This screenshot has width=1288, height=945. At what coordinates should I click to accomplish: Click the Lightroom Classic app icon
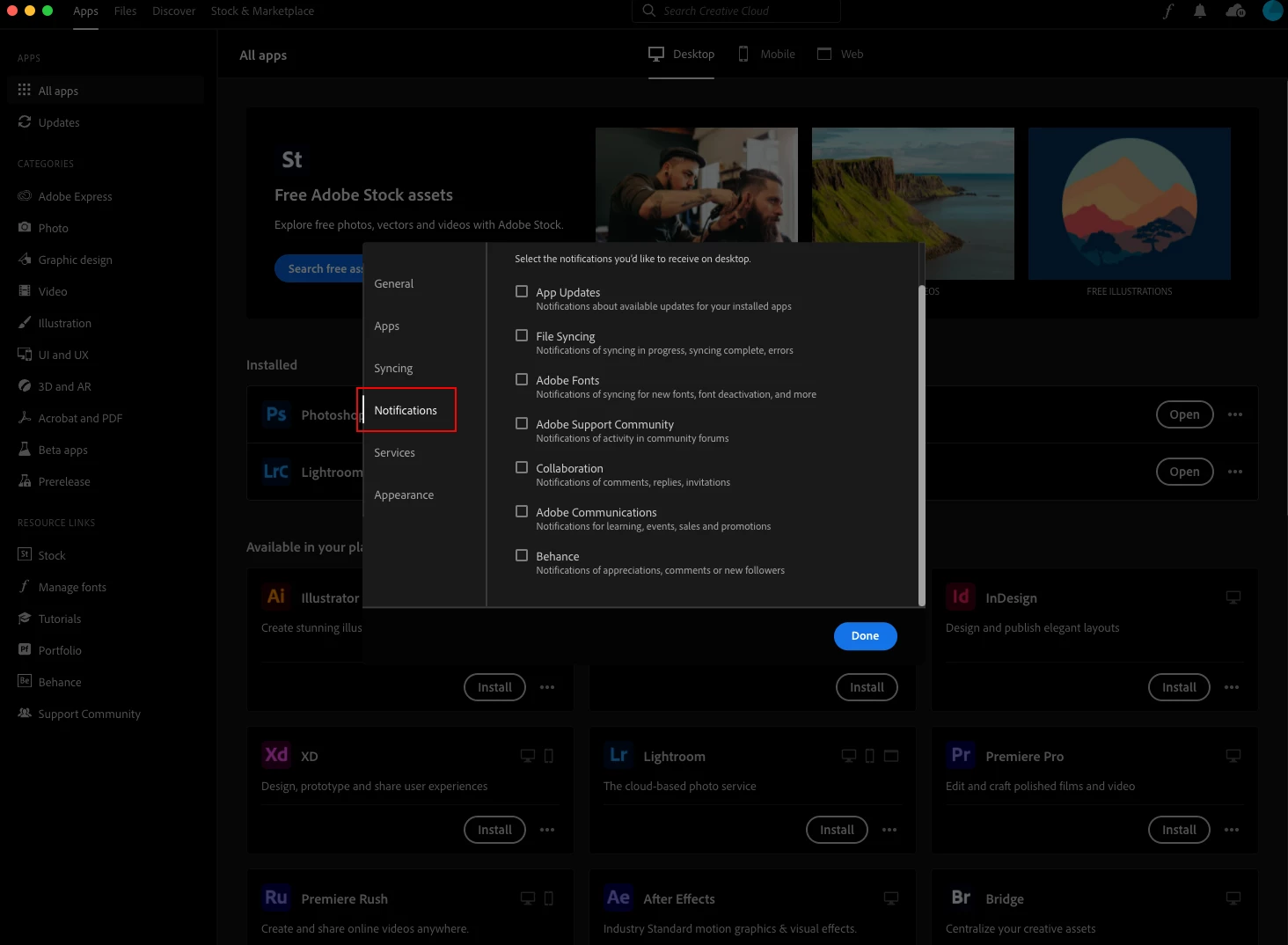[276, 472]
